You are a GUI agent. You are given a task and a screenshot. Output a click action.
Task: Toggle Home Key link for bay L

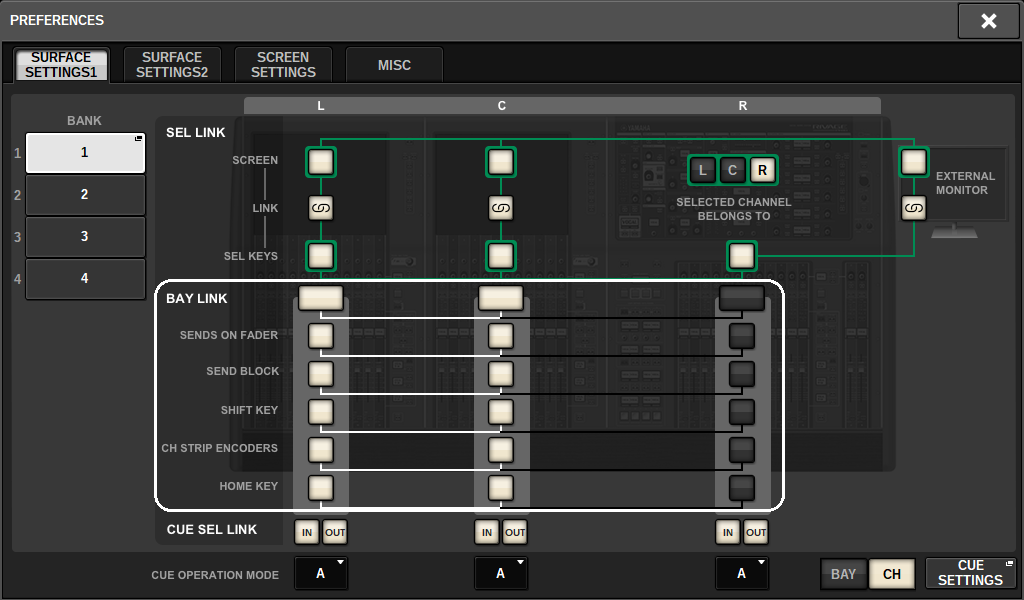click(x=321, y=487)
